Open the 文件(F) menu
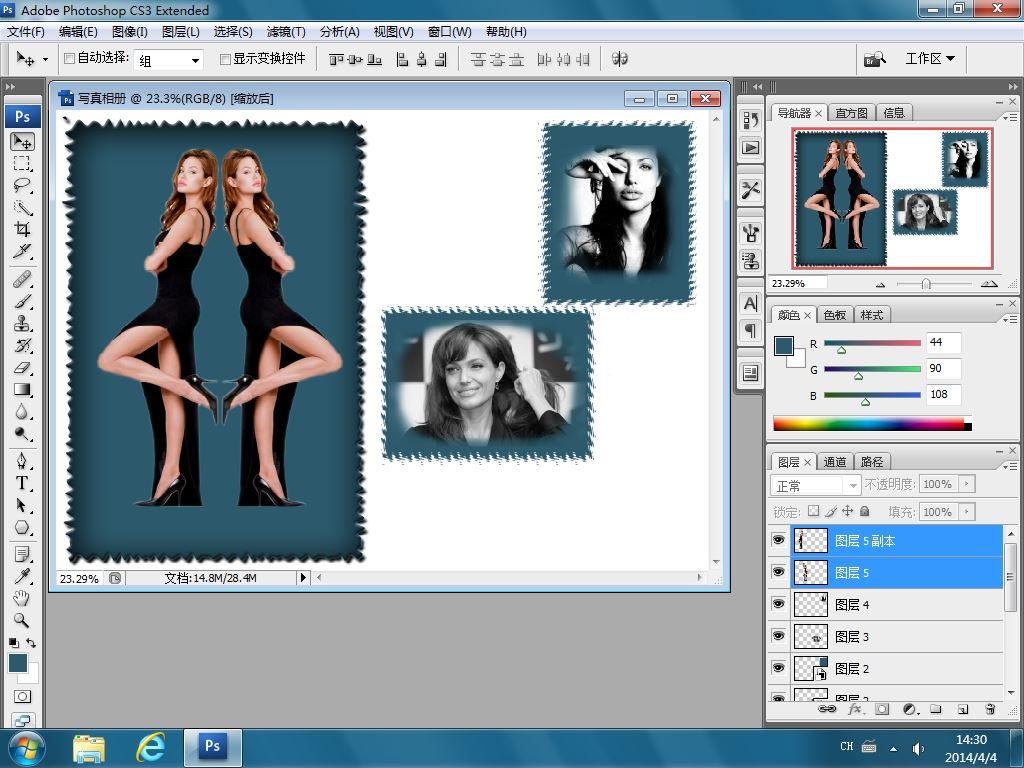Viewport: 1024px width, 768px height. tap(25, 31)
